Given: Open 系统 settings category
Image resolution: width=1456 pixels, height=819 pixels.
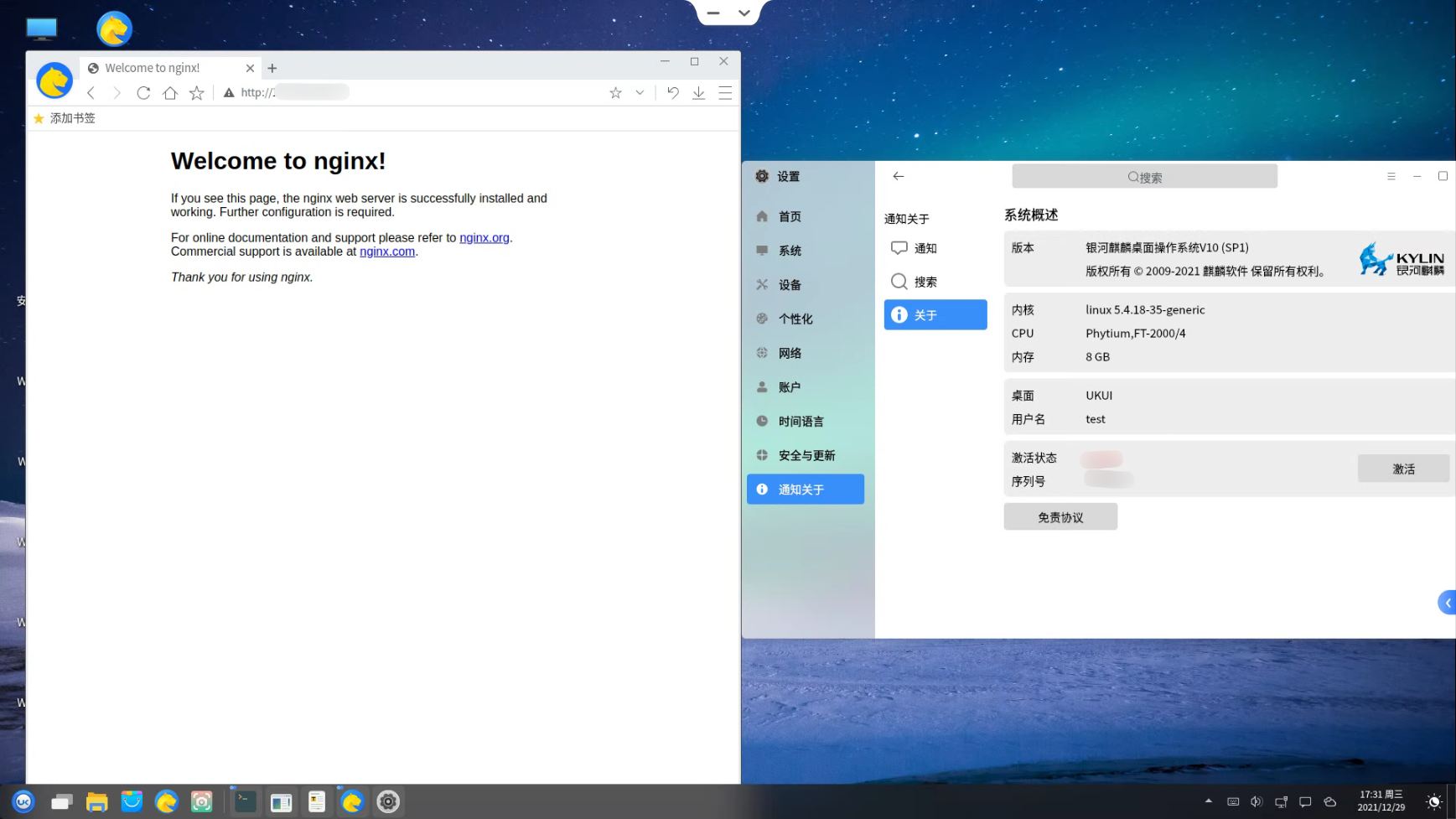Looking at the screenshot, I should [806, 251].
